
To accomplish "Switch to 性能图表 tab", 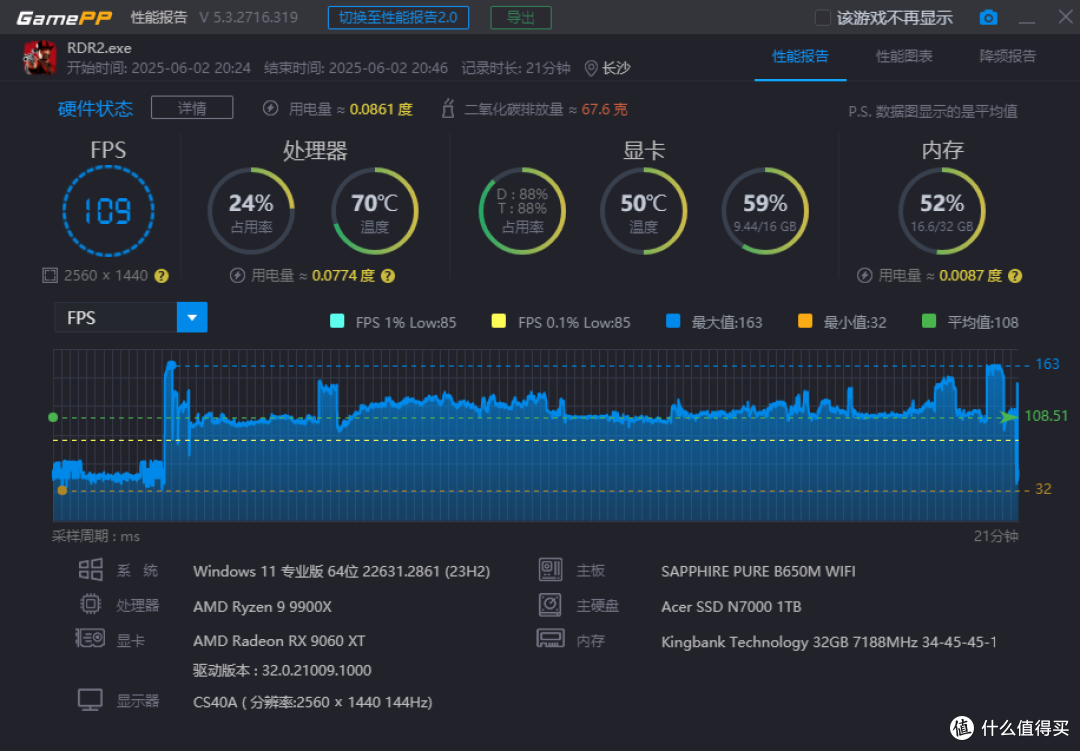I will 904,56.
